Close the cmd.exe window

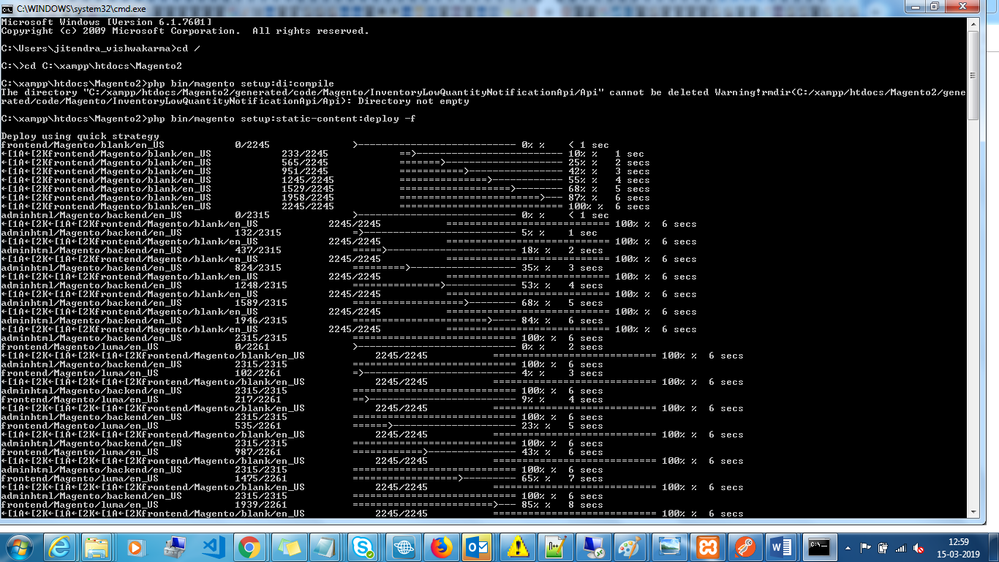[963, 7]
